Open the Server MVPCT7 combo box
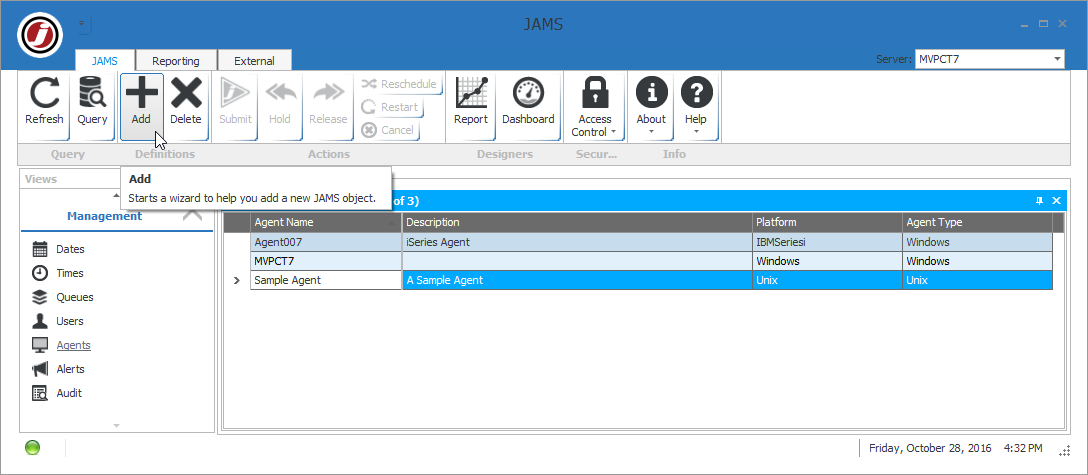Viewport: 1088px width, 475px height. click(989, 59)
